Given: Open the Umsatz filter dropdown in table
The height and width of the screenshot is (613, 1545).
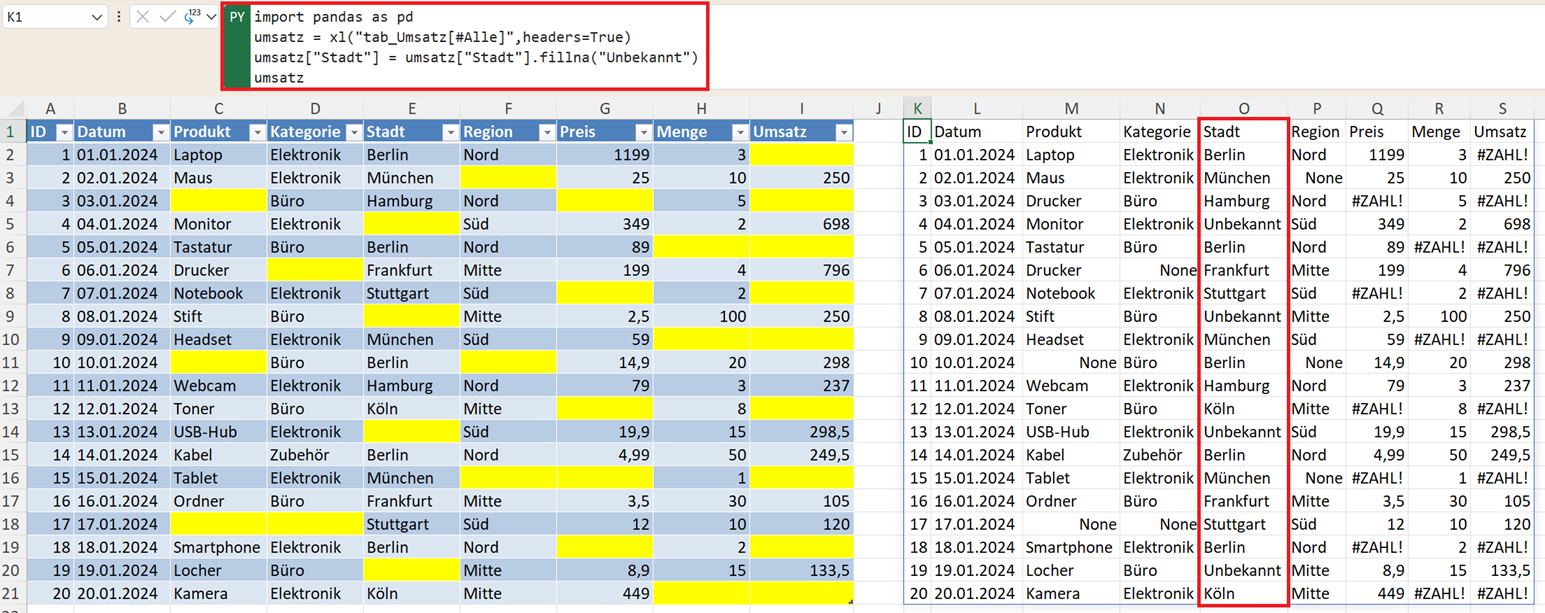Looking at the screenshot, I should click(x=843, y=133).
